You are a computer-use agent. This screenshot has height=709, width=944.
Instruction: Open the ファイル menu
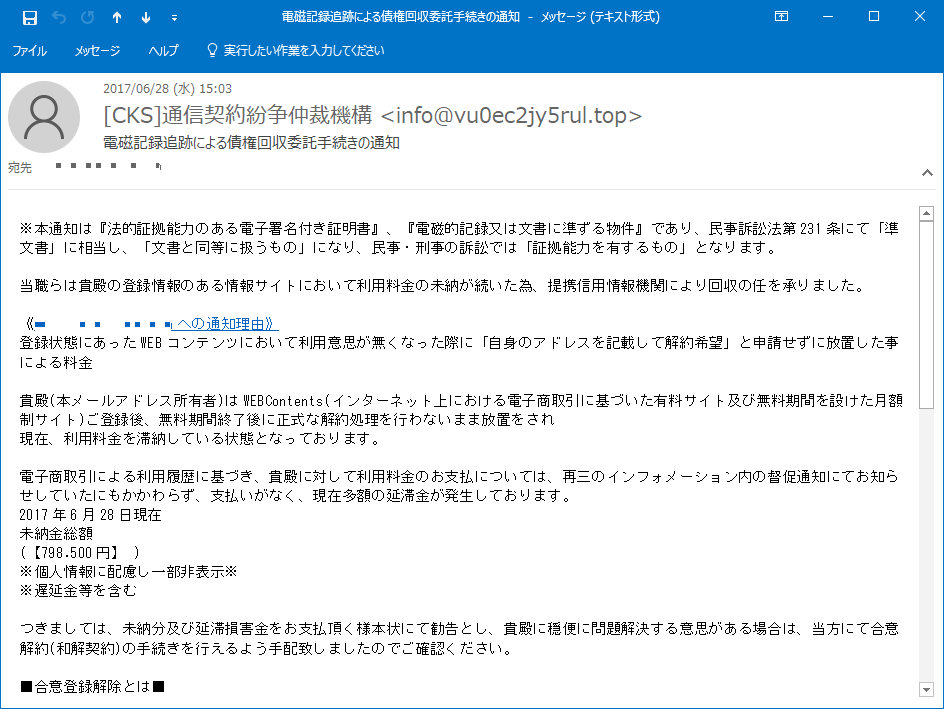pos(29,51)
